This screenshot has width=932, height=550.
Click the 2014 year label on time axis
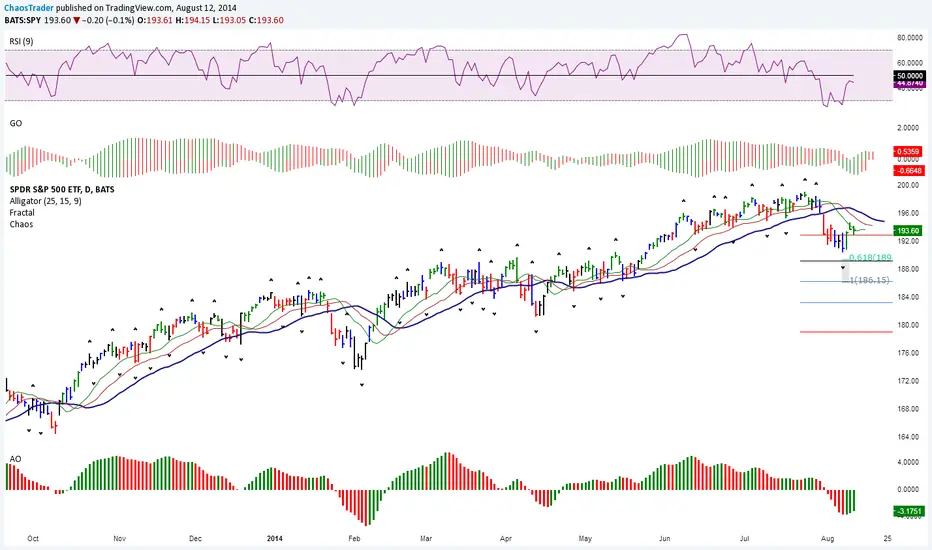275,539
